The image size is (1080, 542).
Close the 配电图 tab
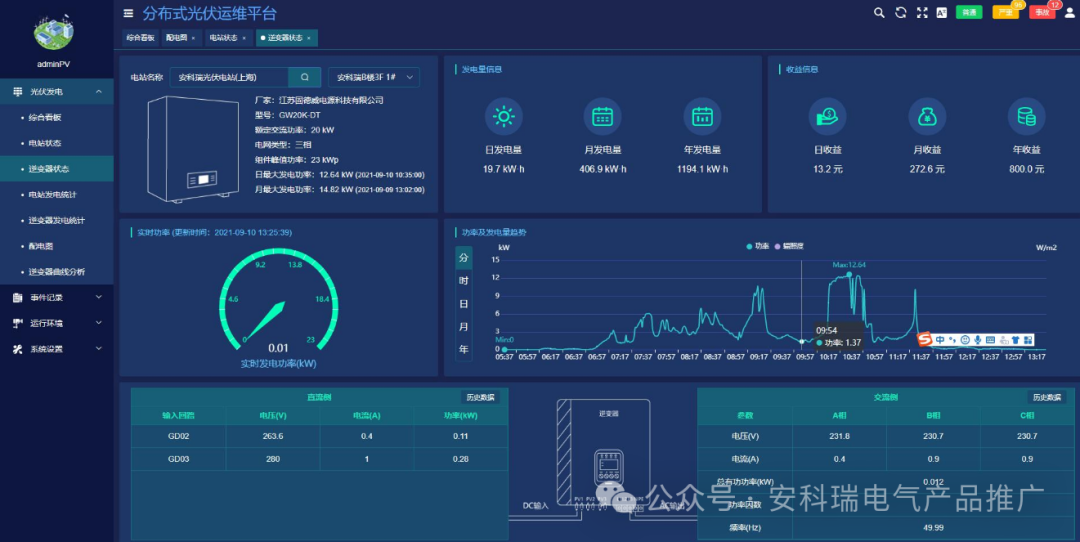pyautogui.click(x=193, y=38)
